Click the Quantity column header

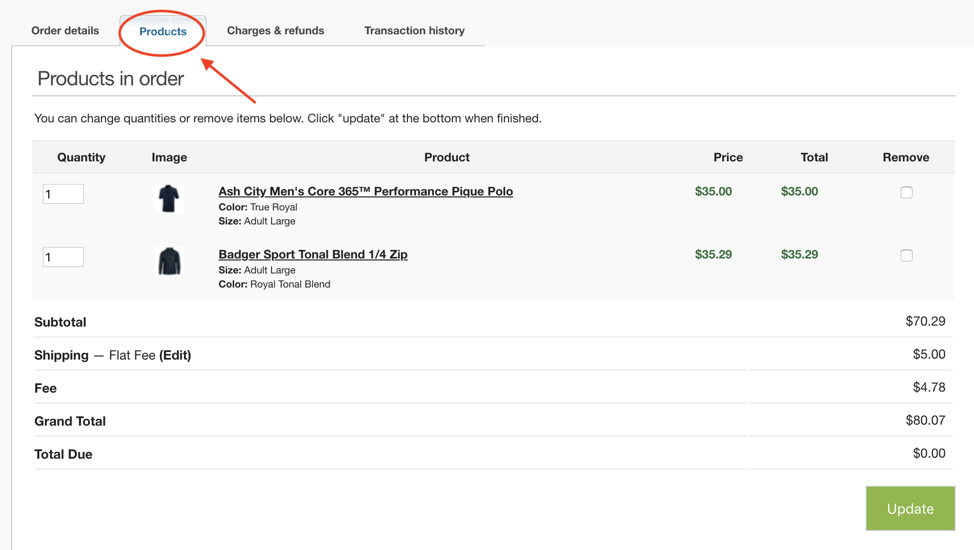coord(81,157)
